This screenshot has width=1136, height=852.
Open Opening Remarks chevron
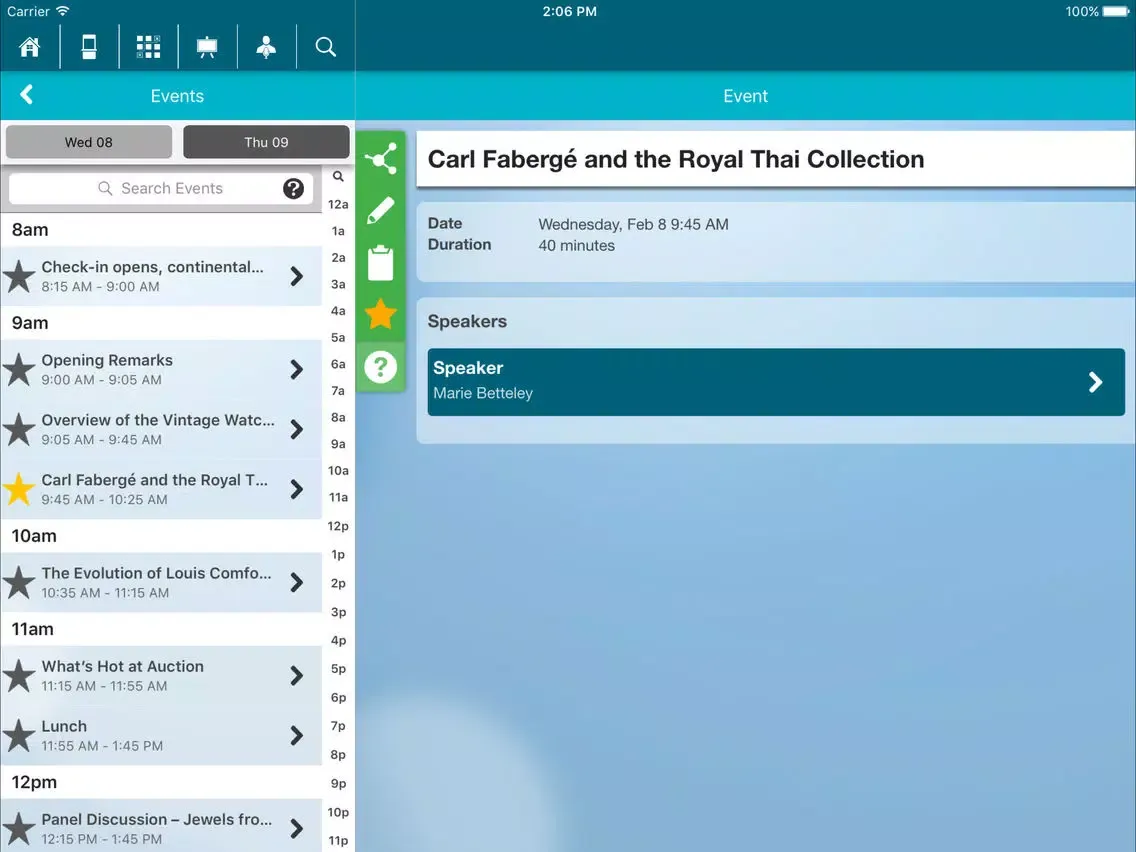click(296, 369)
